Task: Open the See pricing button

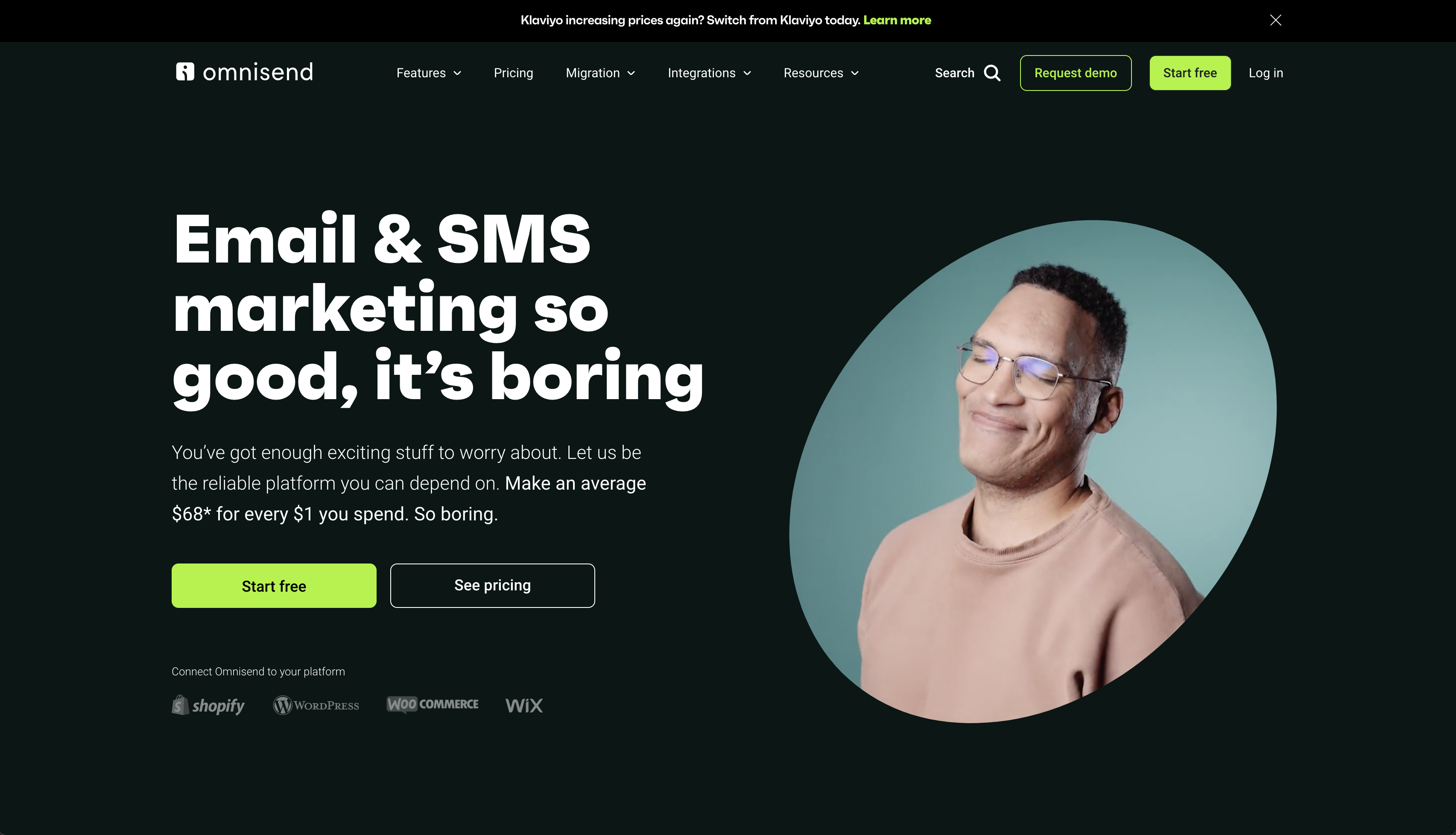Action: point(492,586)
